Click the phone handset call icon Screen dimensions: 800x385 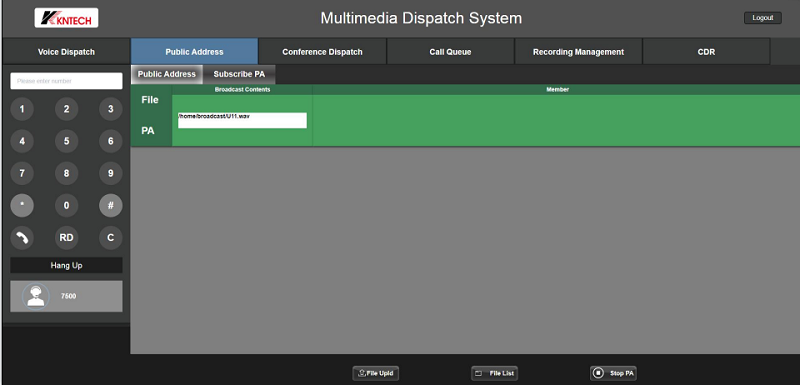22,238
